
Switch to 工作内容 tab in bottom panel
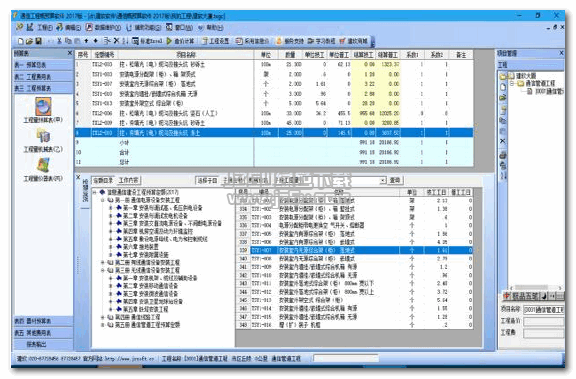129,180
